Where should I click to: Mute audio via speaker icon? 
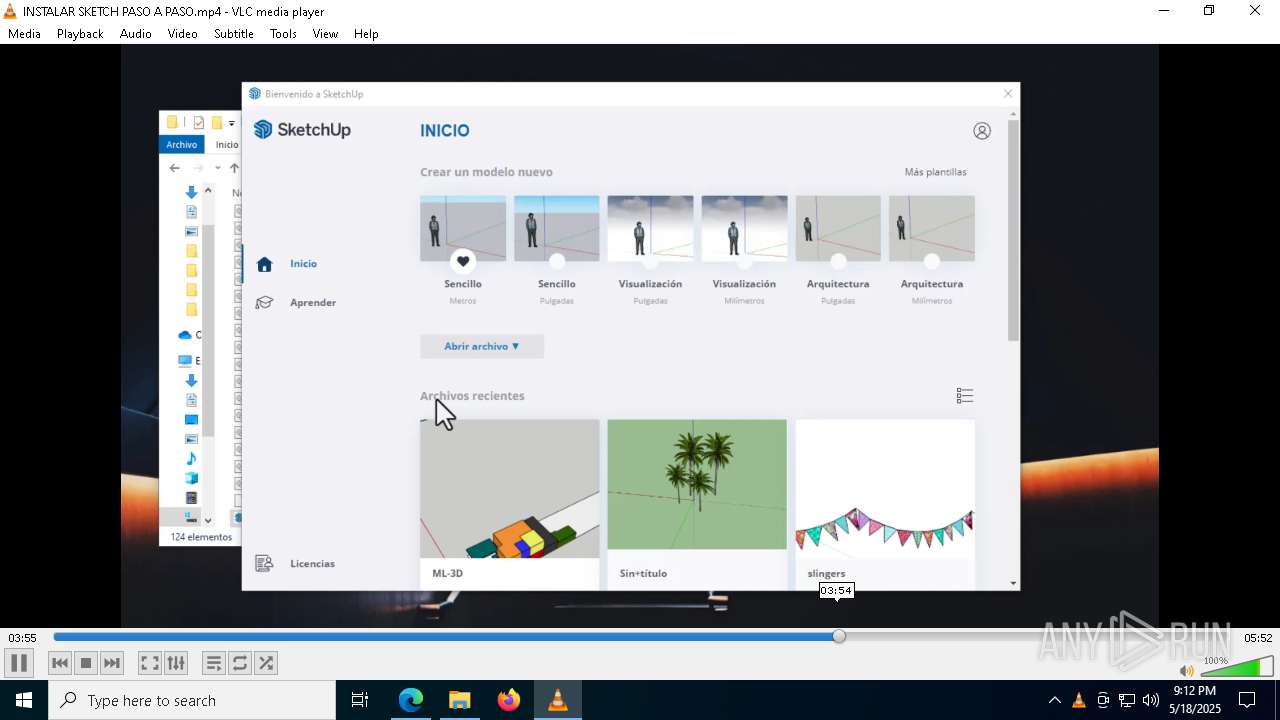pos(1186,670)
